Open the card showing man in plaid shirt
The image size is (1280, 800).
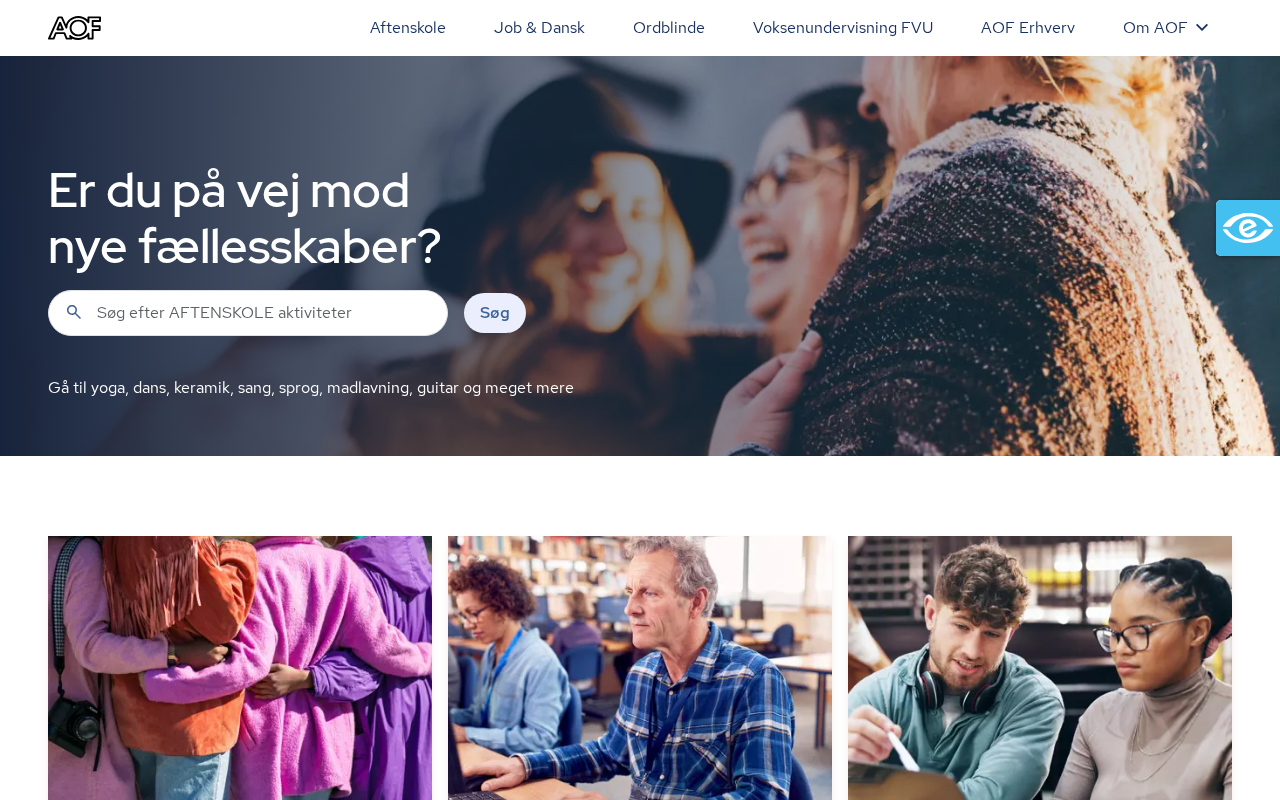pyautogui.click(x=640, y=668)
